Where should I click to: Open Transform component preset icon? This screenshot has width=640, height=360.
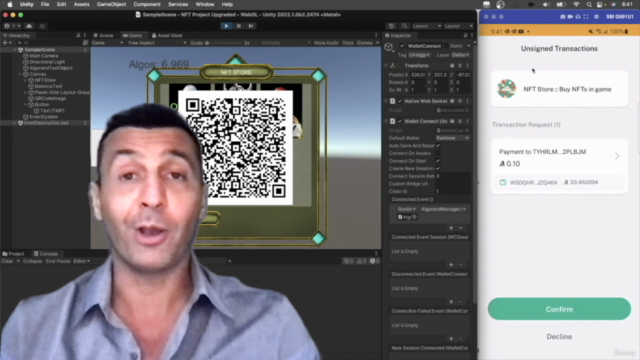click(x=460, y=66)
